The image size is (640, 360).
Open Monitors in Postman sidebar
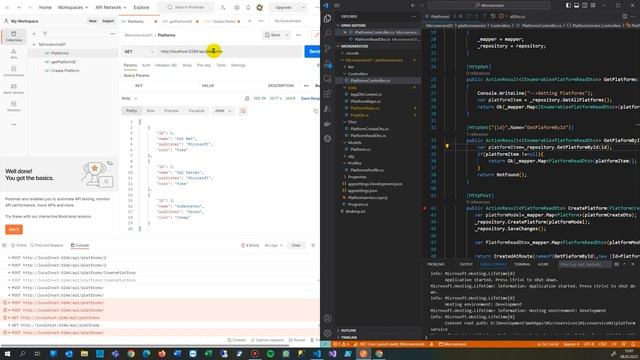[x=13, y=107]
